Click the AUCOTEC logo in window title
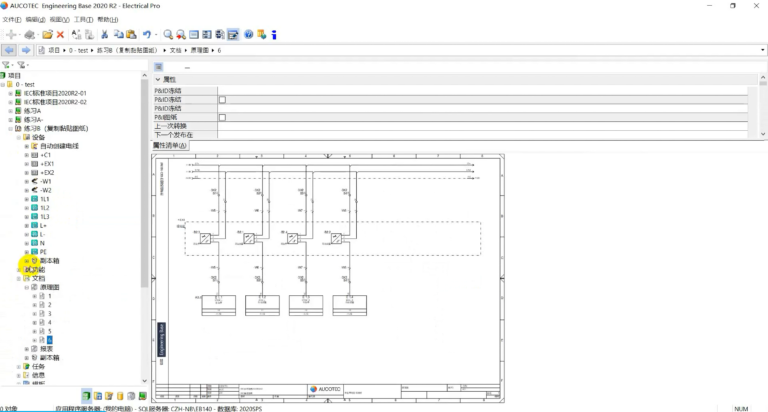The image size is (768, 412). pos(4,6)
